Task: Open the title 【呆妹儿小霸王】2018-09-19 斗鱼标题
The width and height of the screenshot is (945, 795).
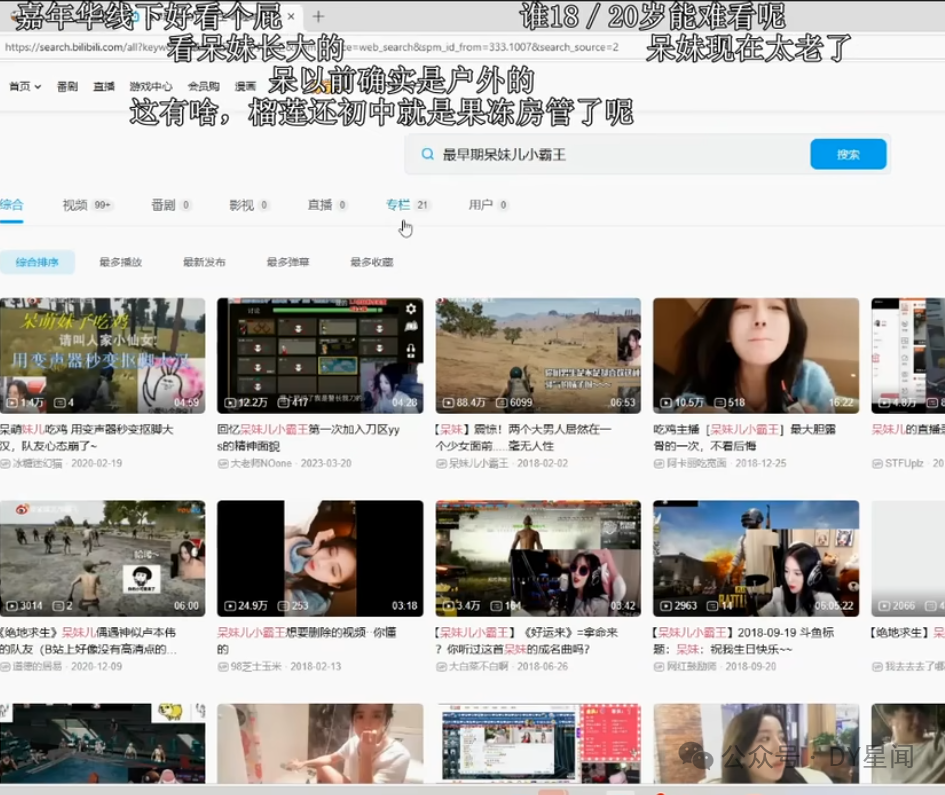Action: tap(744, 641)
